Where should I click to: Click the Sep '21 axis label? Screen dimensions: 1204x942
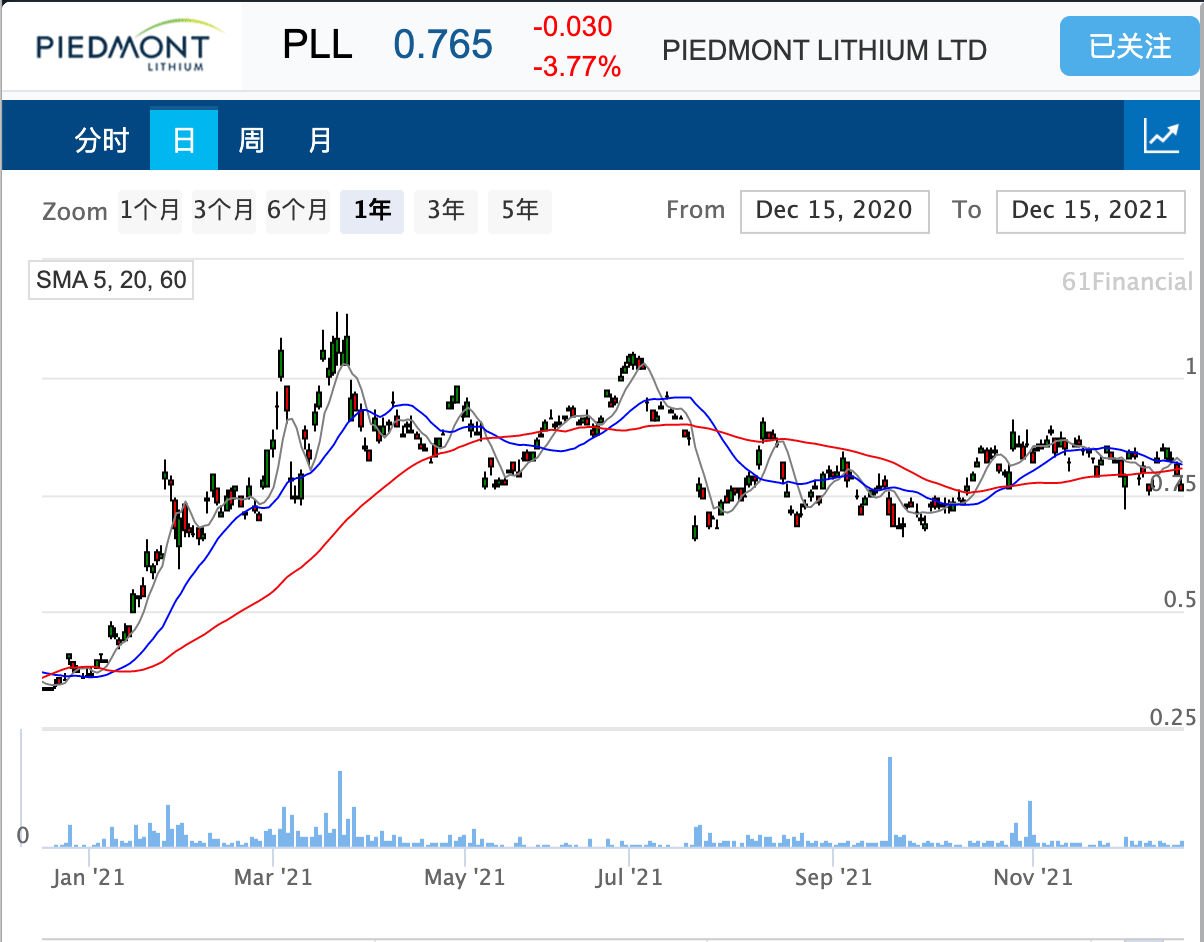click(833, 877)
